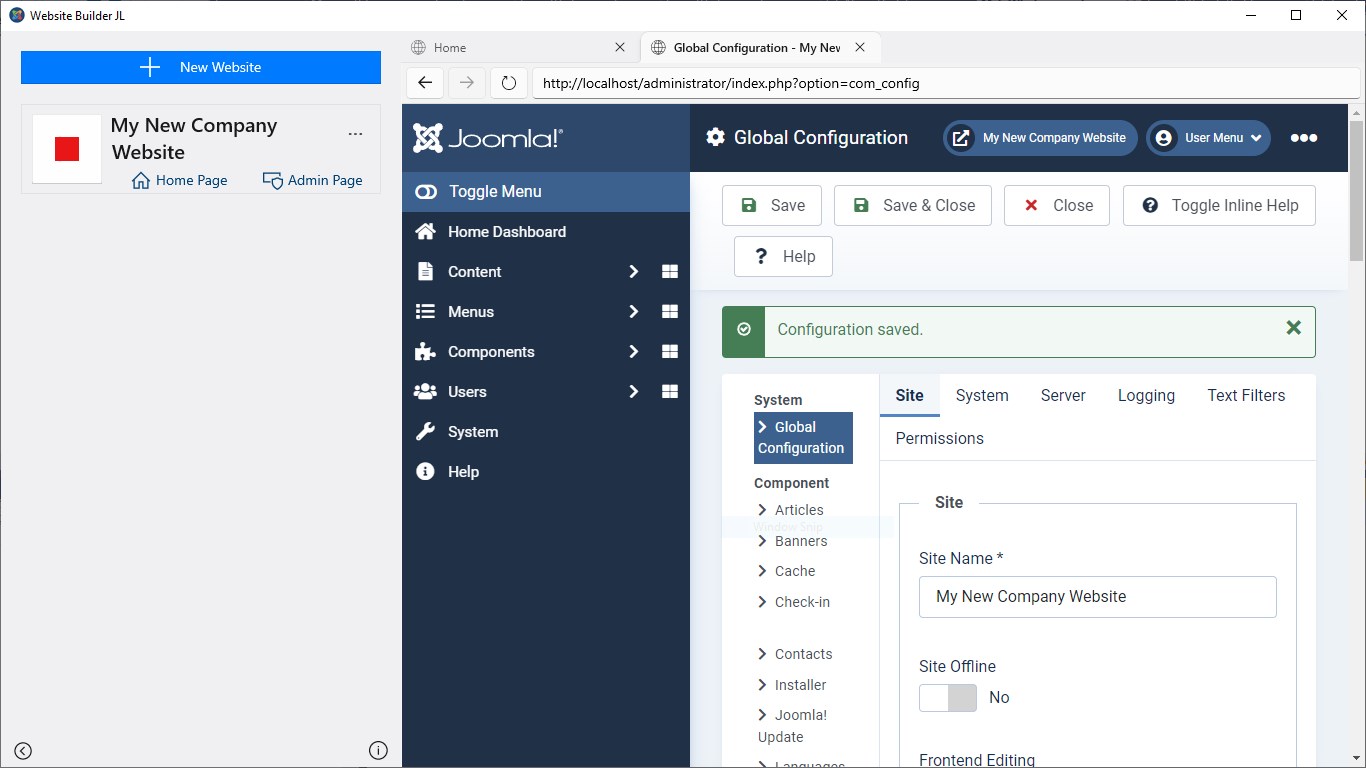Open Cache component configuration

tap(795, 571)
